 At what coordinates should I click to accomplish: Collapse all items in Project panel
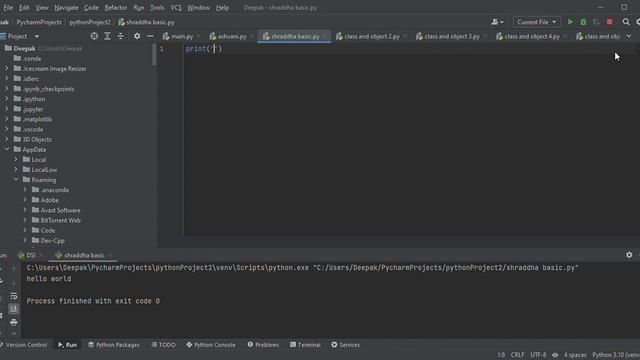pyautogui.click(x=120, y=36)
